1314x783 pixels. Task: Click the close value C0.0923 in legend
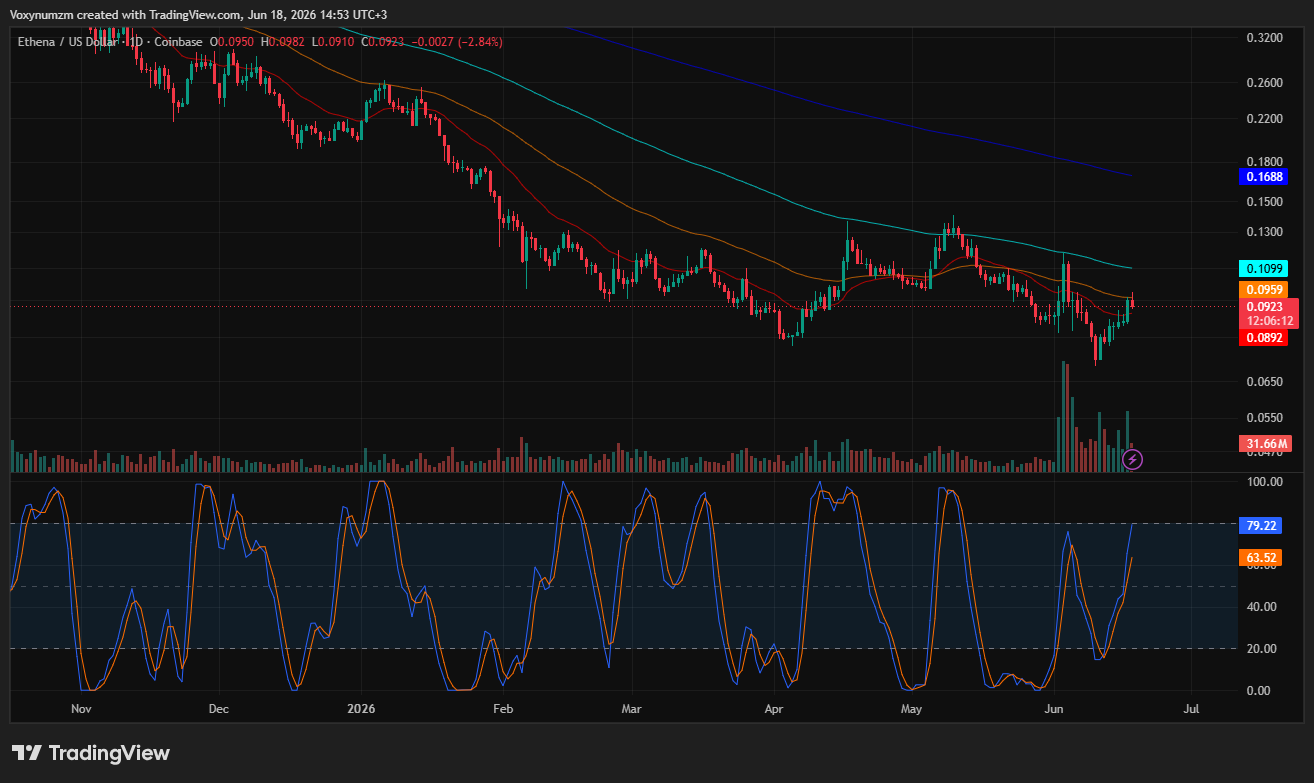click(383, 42)
